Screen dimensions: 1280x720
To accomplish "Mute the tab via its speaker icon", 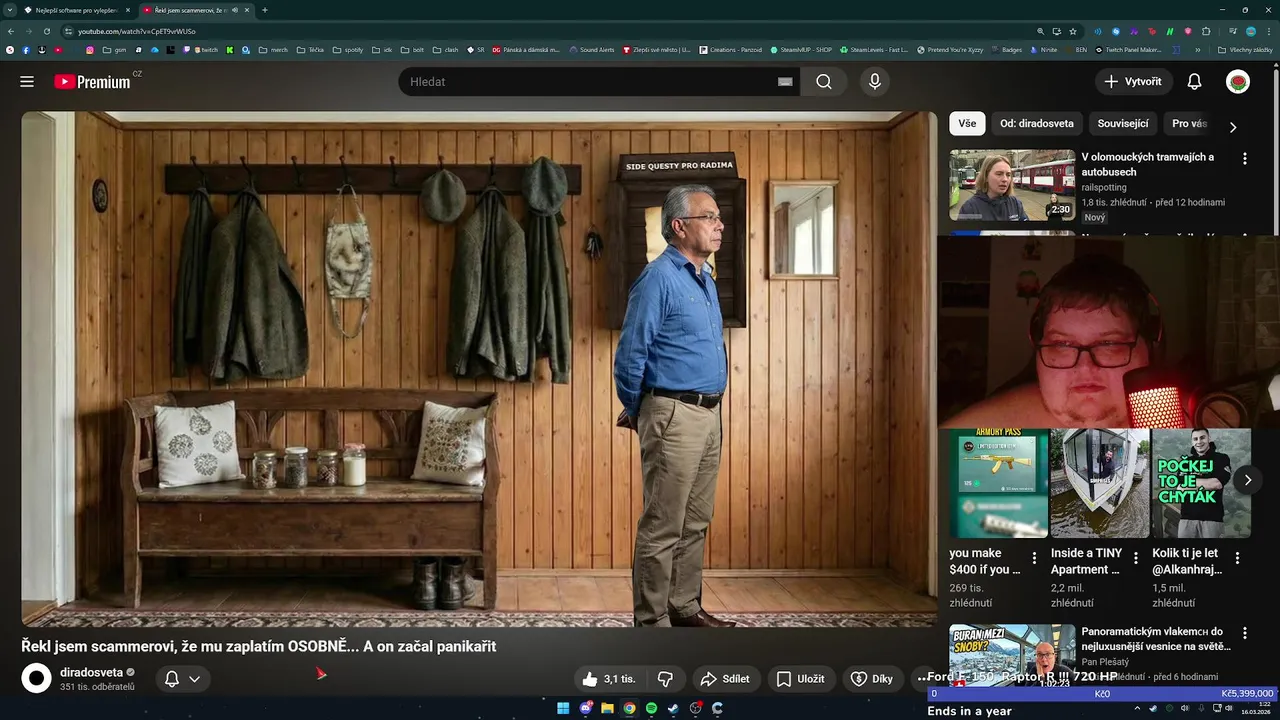I will pyautogui.click(x=235, y=10).
